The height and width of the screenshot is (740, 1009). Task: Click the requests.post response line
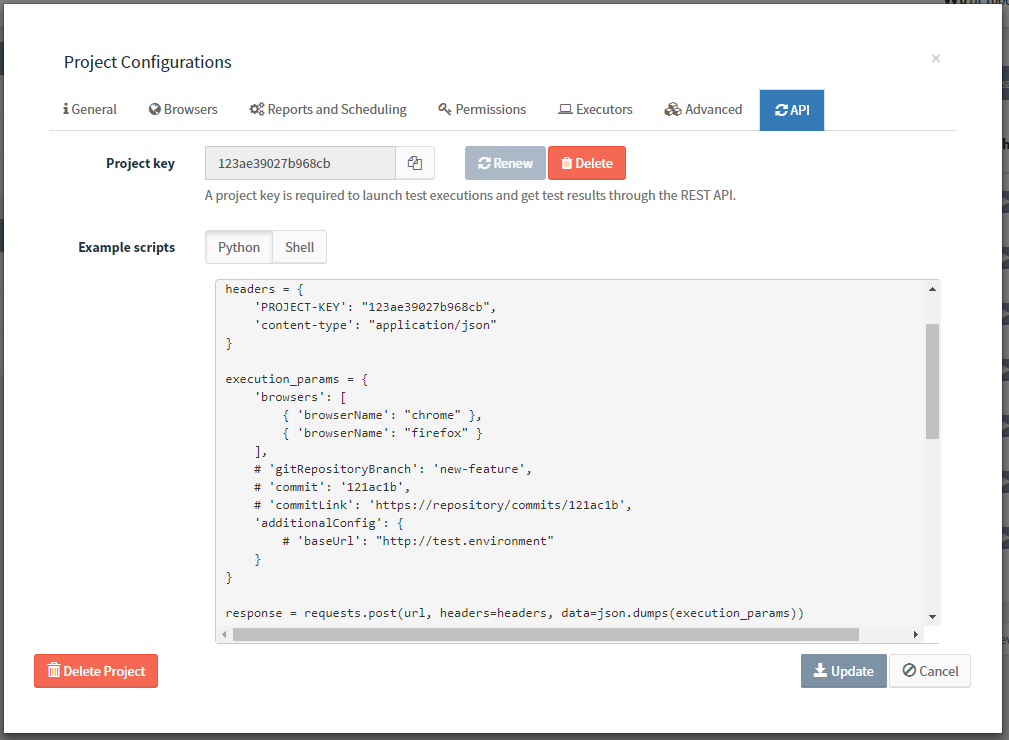[x=514, y=613]
